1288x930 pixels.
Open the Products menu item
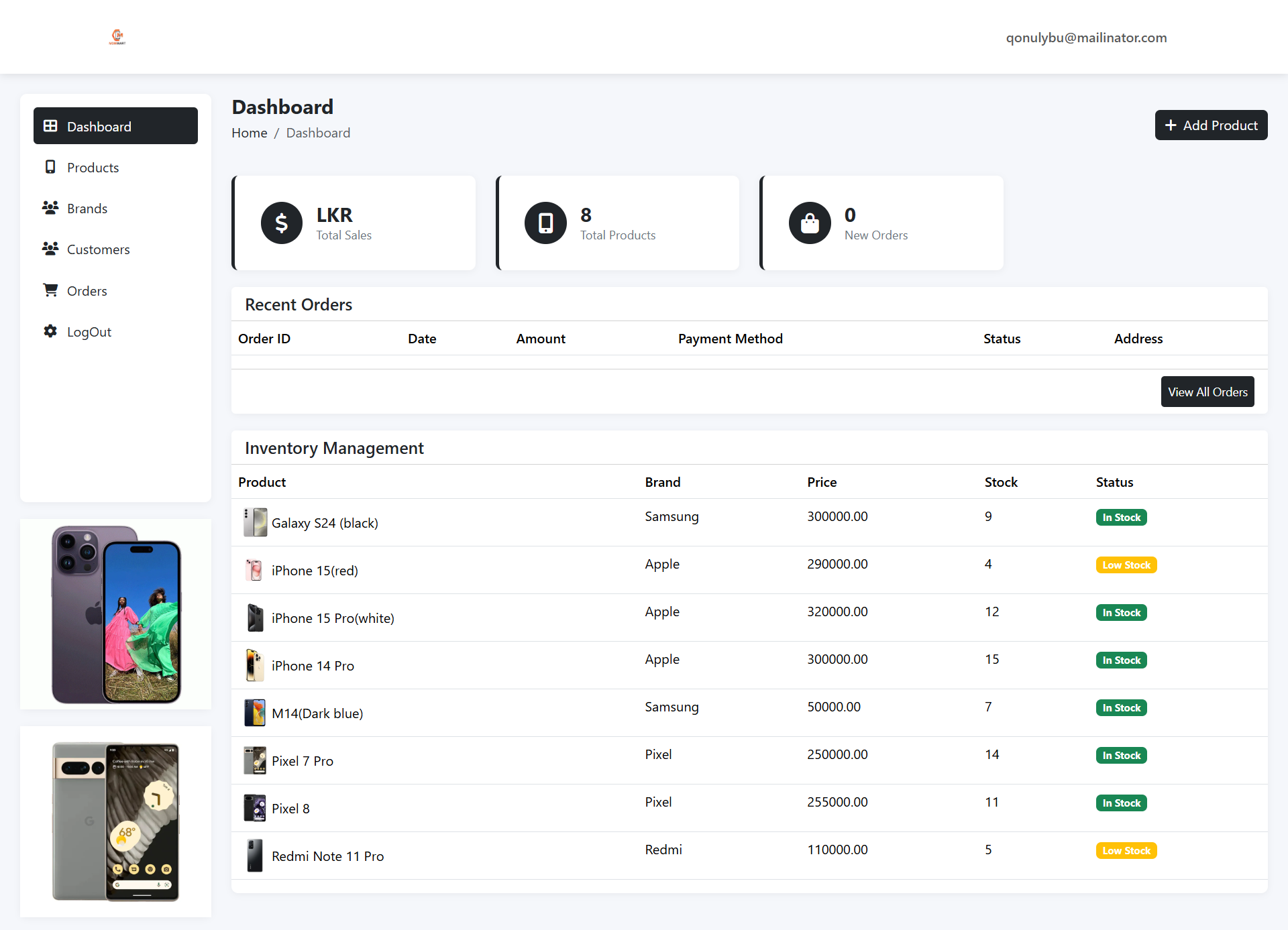coord(115,167)
